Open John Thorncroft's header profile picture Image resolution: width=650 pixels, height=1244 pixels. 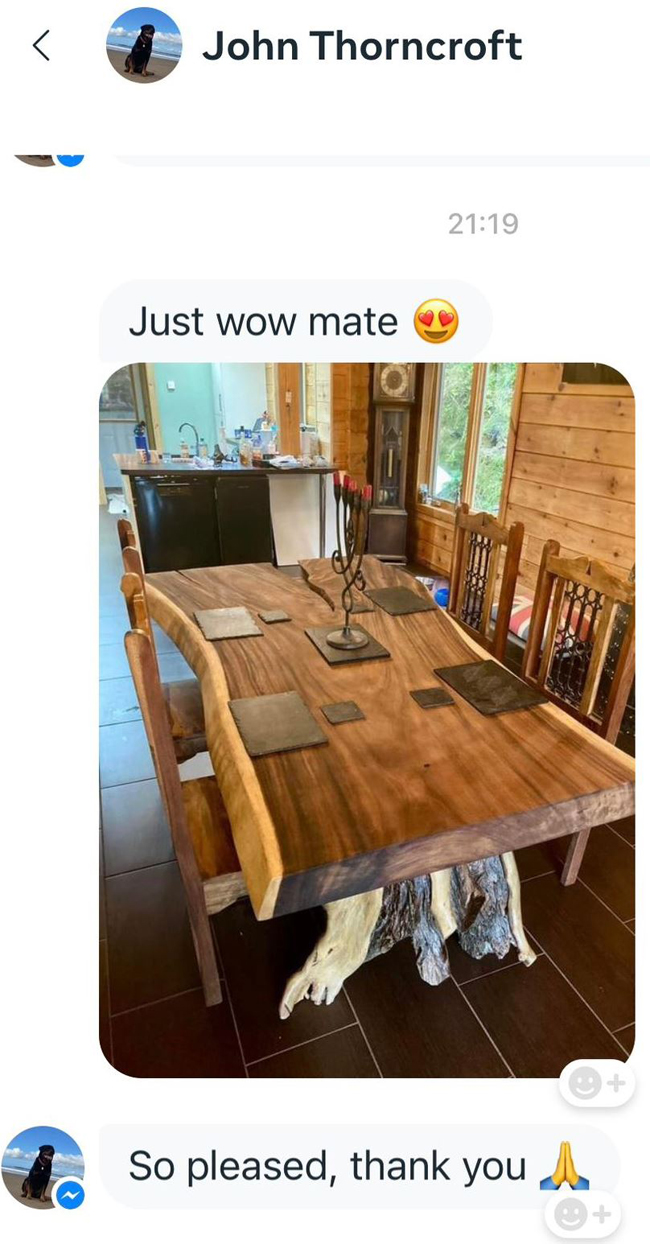tap(144, 45)
